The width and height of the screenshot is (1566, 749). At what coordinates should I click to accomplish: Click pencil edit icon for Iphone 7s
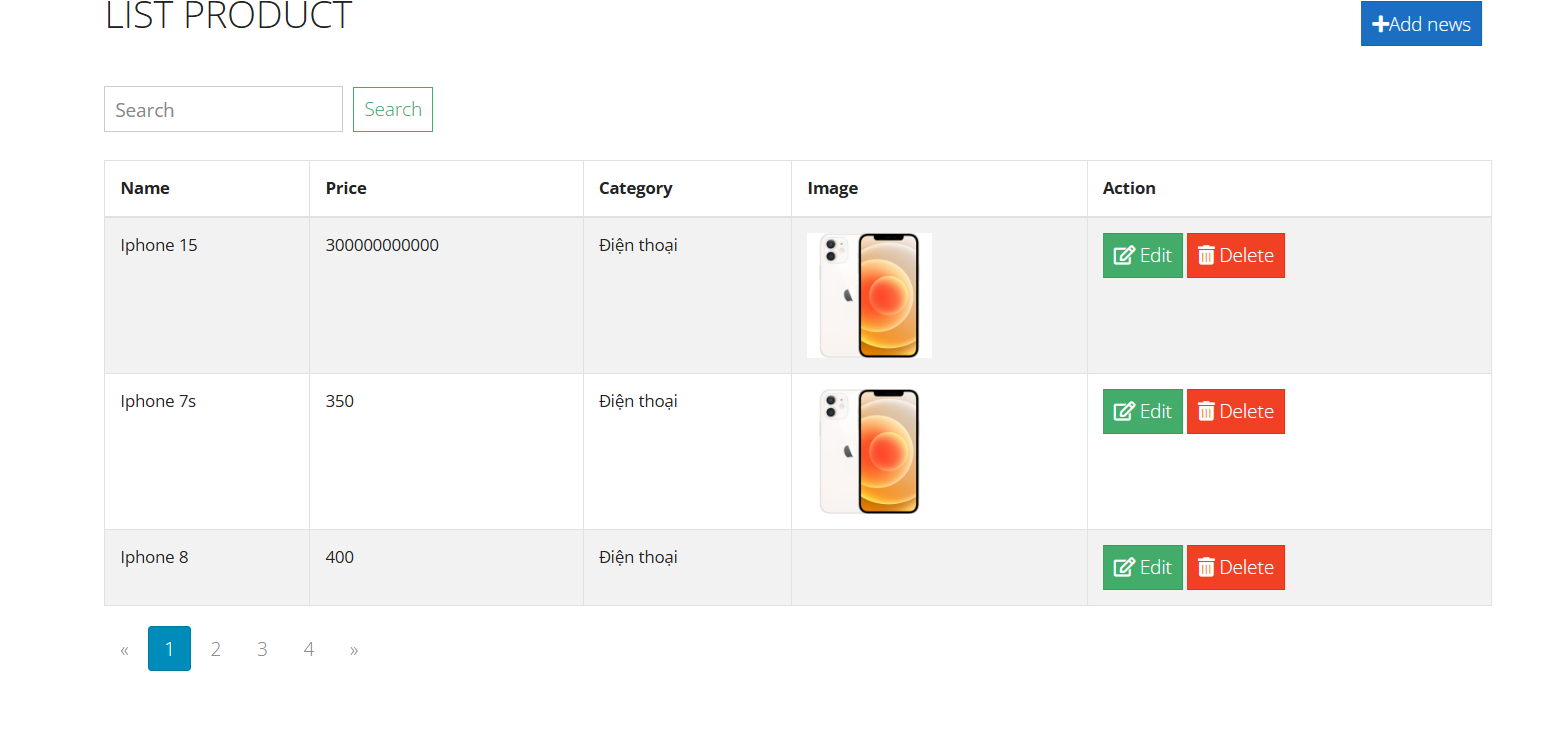1124,411
